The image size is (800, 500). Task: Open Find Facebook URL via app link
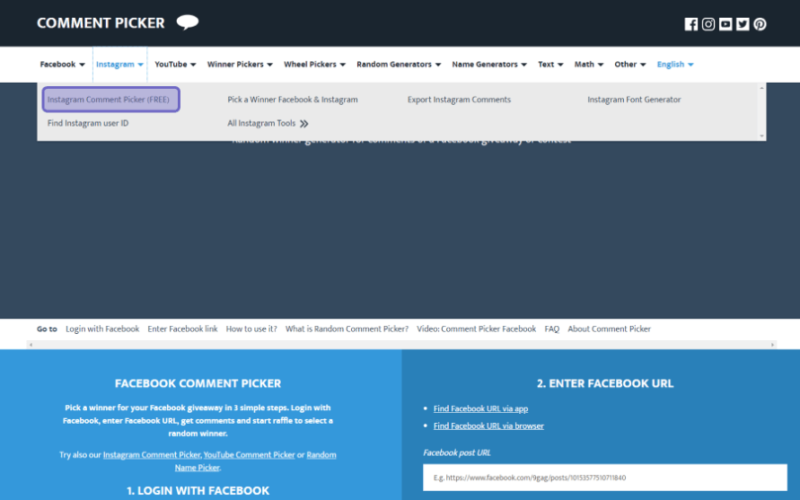point(481,409)
